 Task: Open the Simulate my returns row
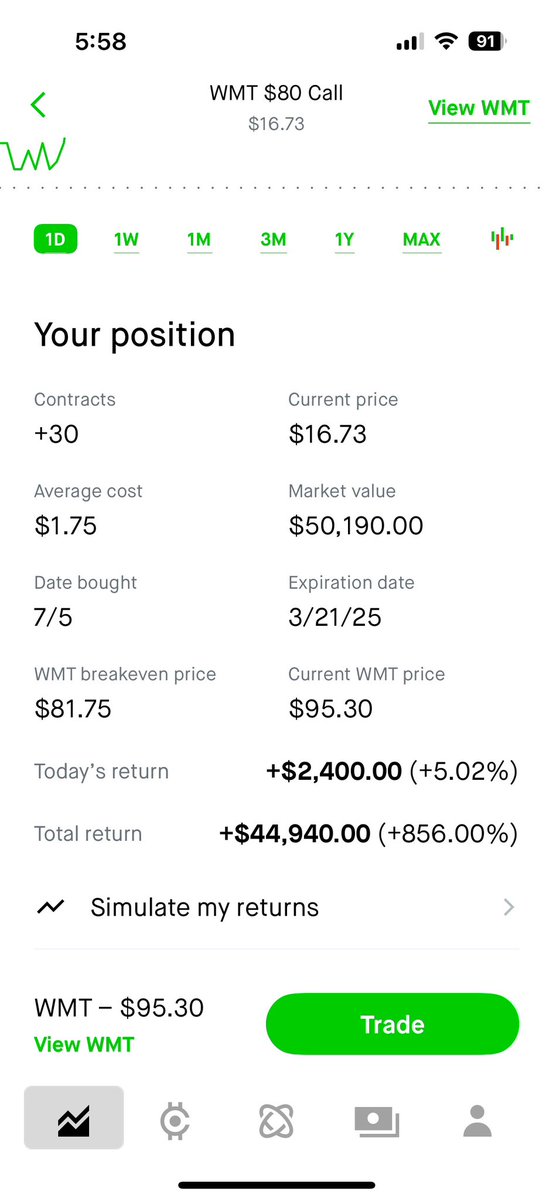click(x=276, y=907)
